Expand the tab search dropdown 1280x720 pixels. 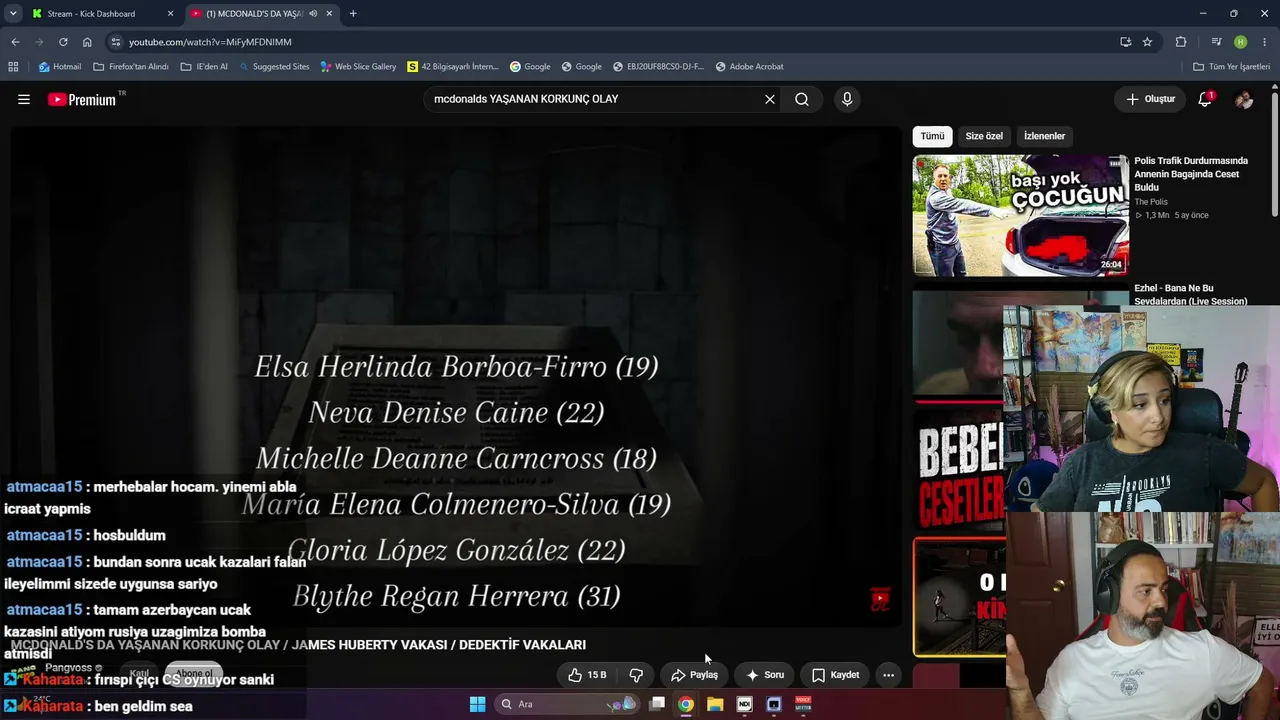(x=13, y=14)
